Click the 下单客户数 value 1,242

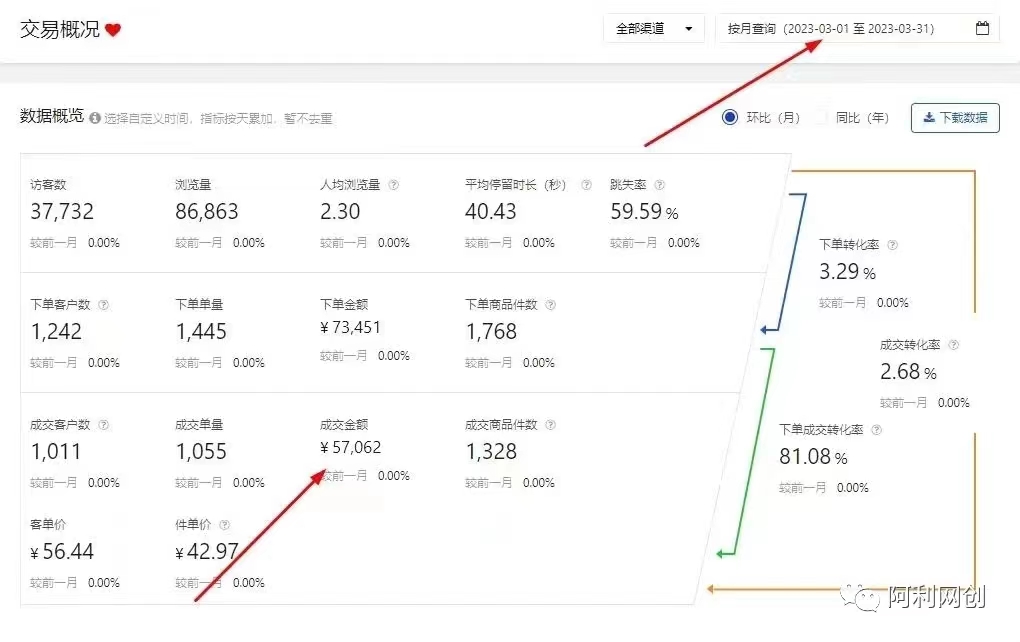(x=56, y=332)
